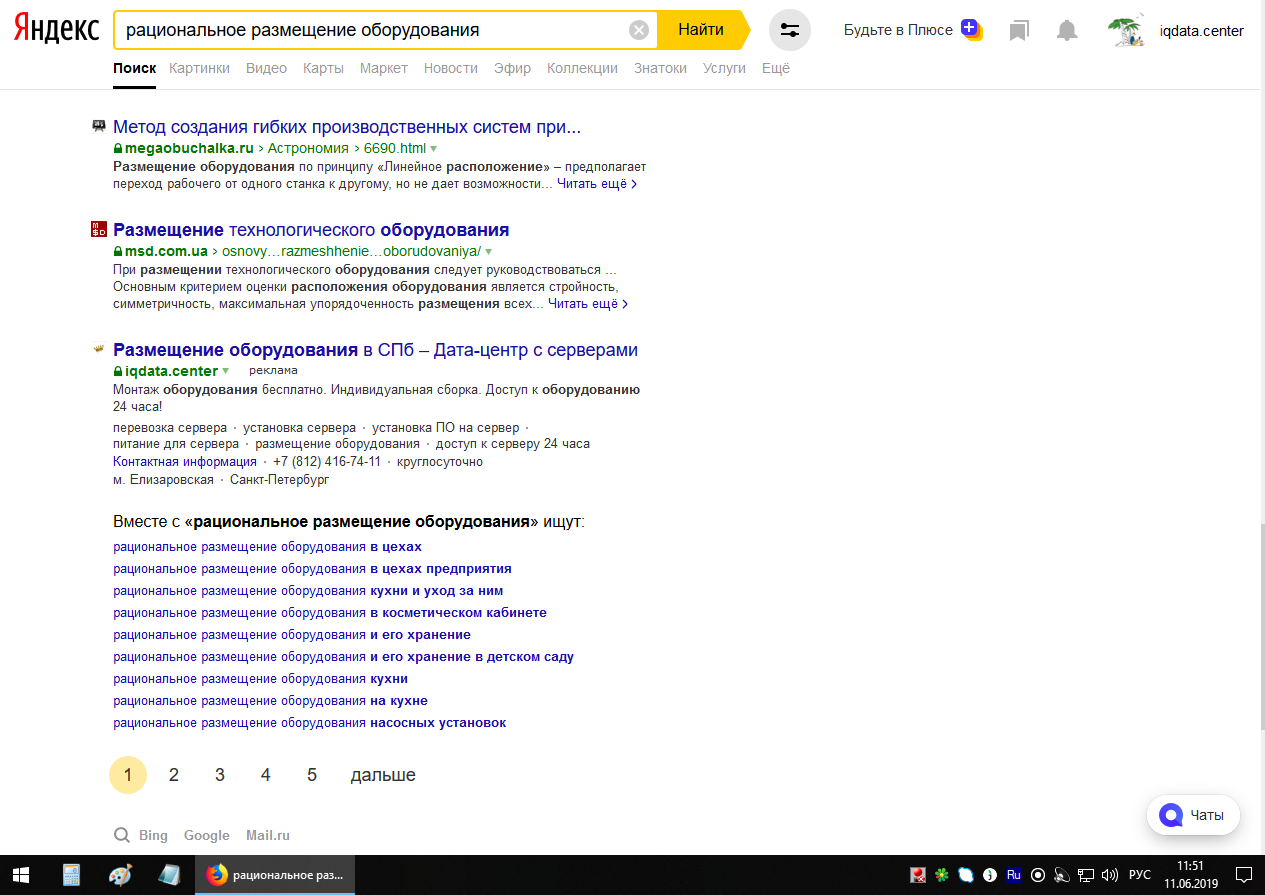Switch to the Коллекции tab
The image size is (1265, 895).
[583, 68]
